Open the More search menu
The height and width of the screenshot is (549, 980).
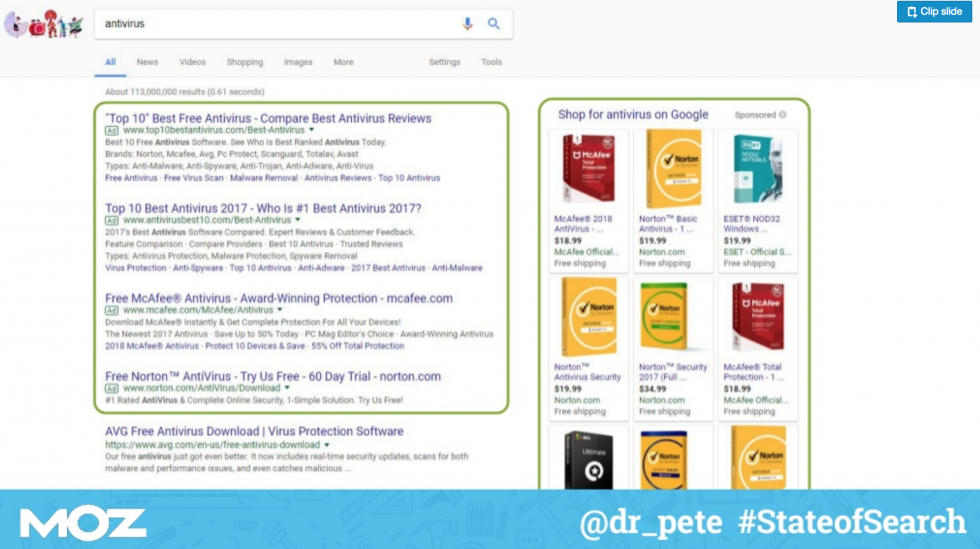[343, 62]
